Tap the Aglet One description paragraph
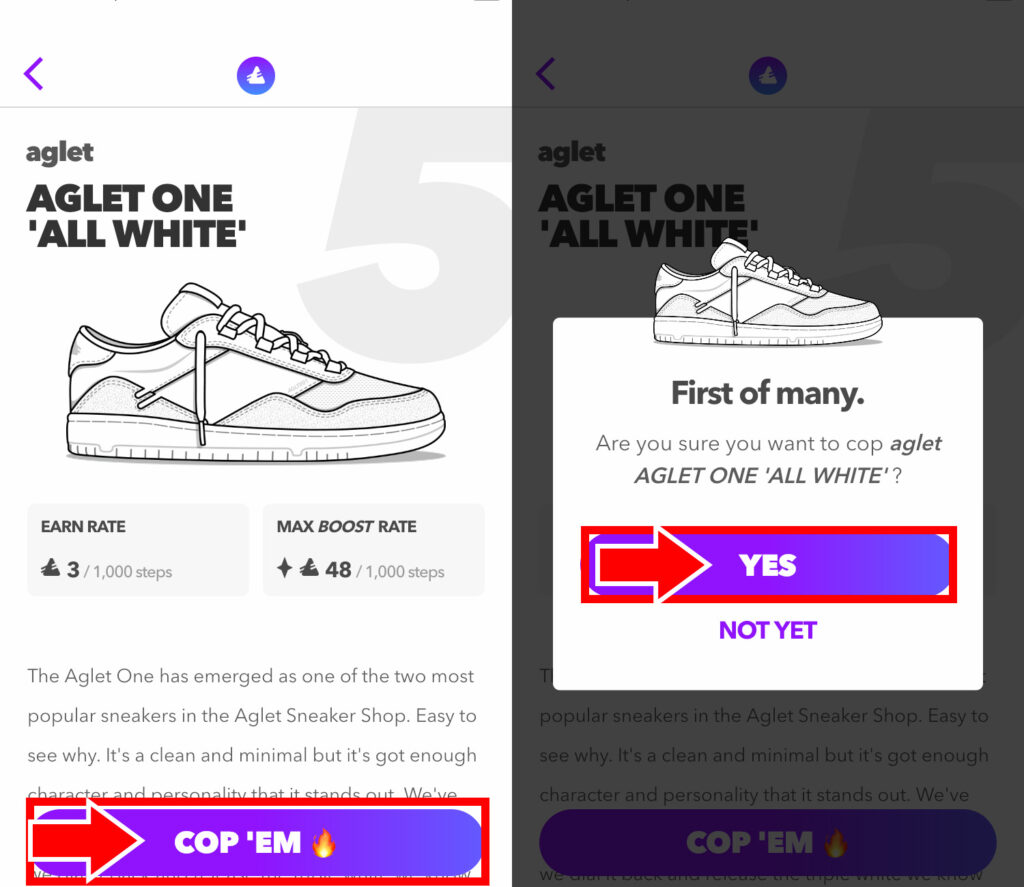 tap(252, 735)
